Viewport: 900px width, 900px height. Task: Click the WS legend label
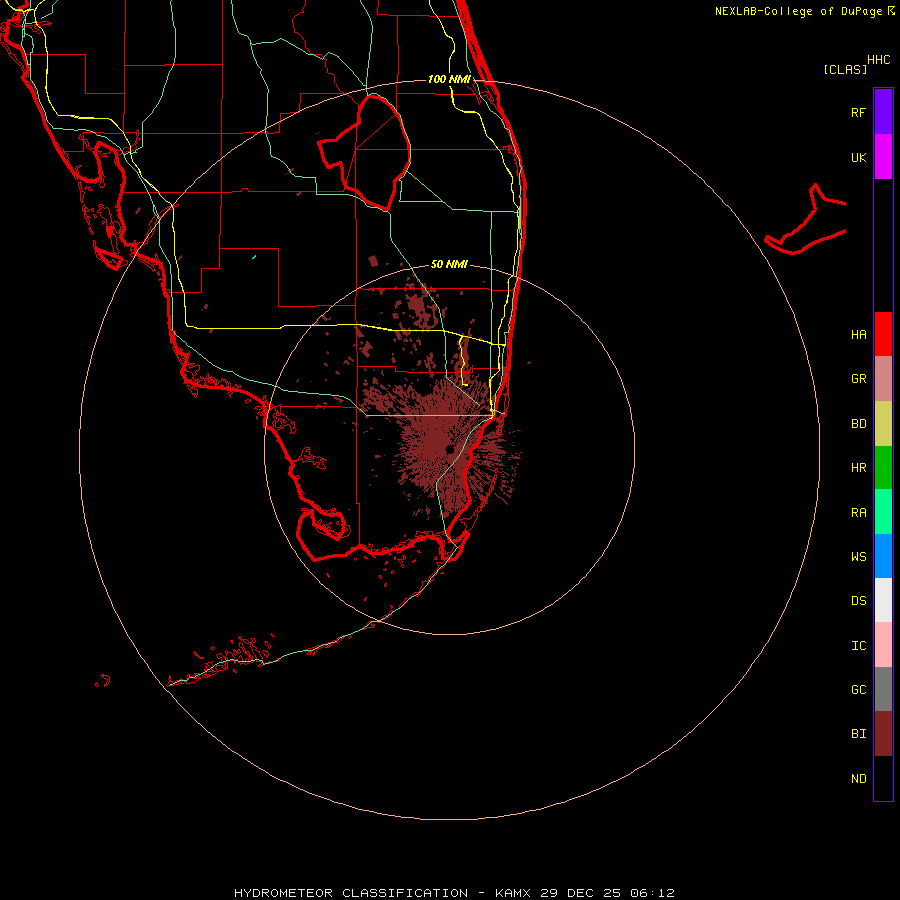[x=858, y=556]
